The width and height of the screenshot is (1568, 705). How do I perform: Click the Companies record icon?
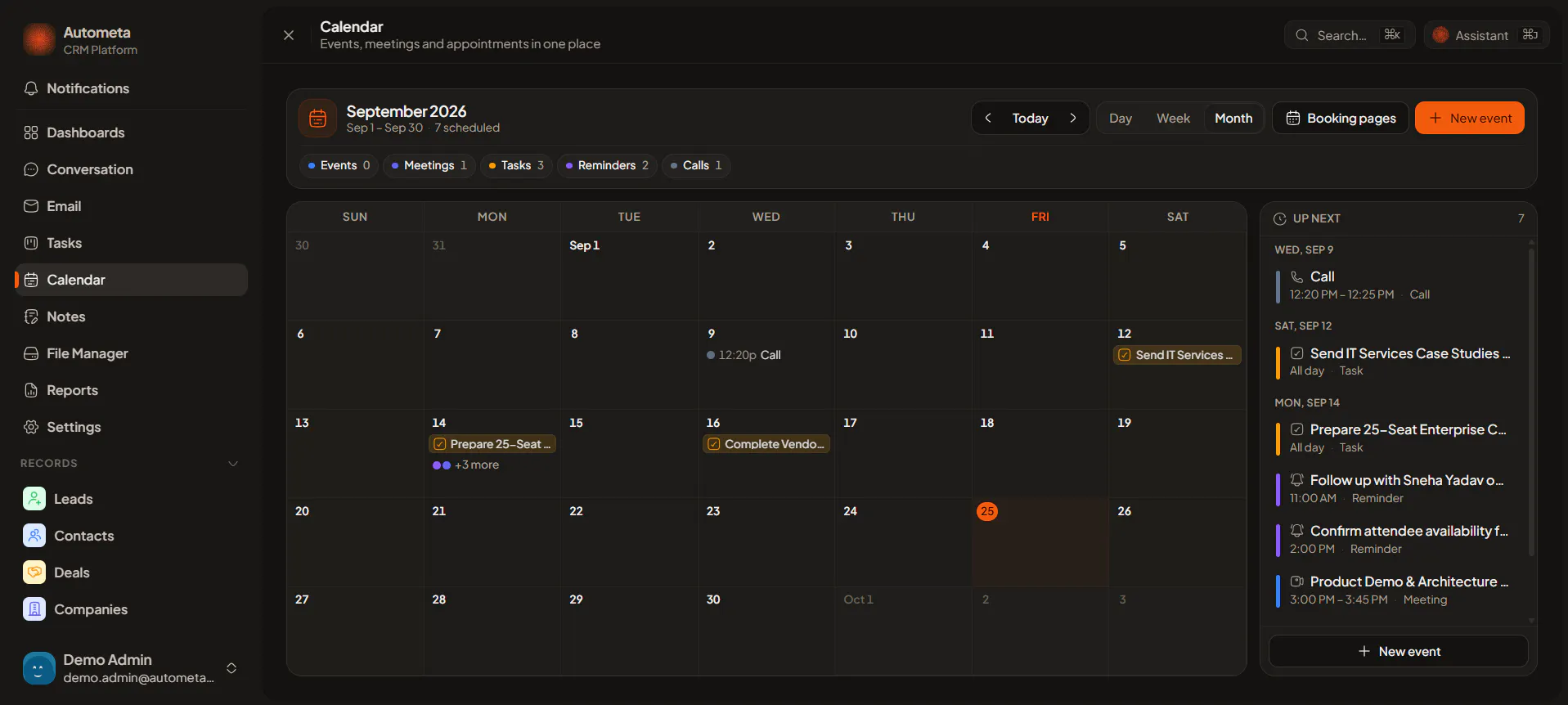(34, 609)
